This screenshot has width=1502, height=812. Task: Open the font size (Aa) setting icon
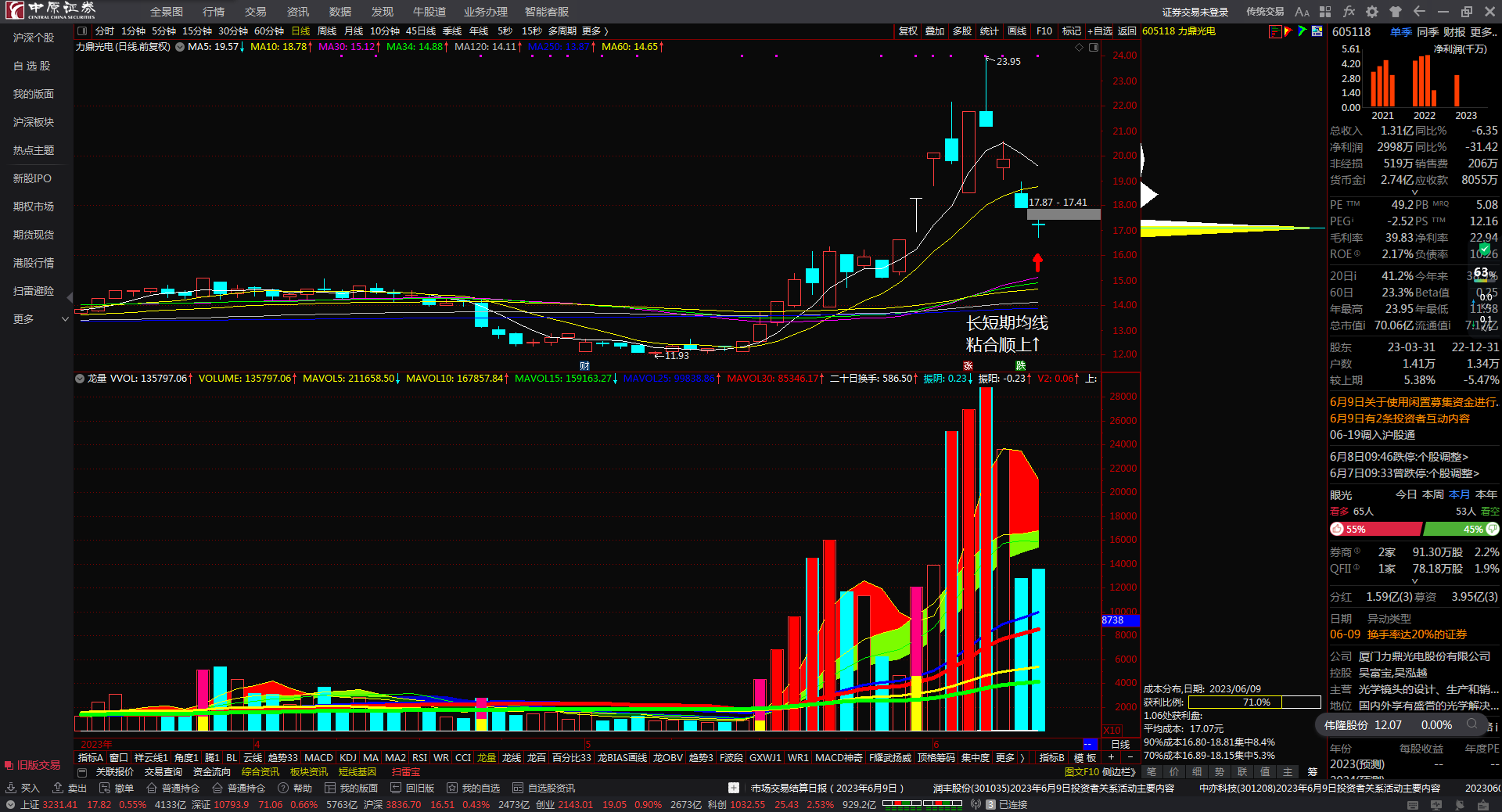tap(1302, 12)
